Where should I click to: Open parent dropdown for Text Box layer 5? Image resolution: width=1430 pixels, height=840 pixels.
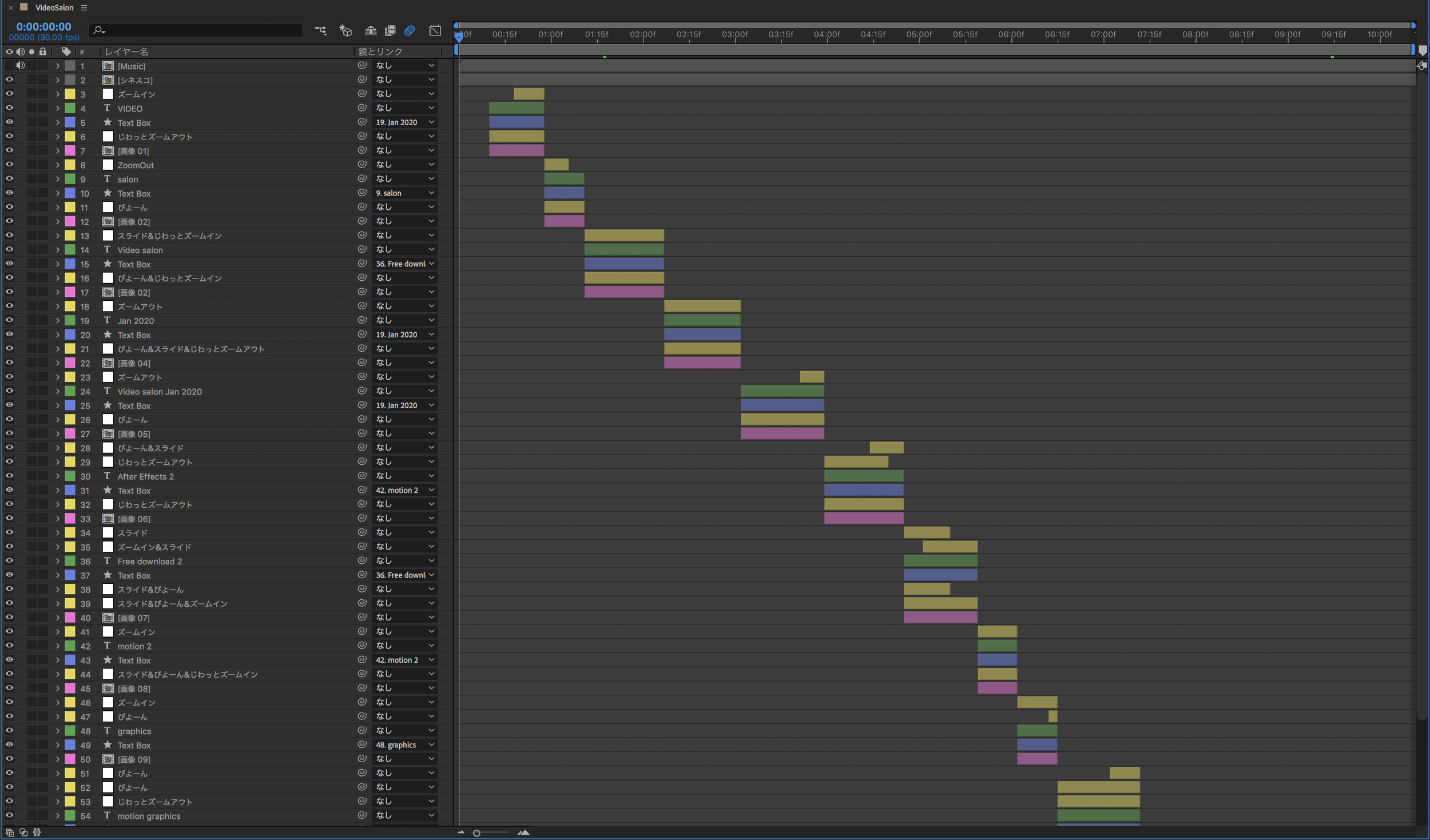[x=404, y=122]
